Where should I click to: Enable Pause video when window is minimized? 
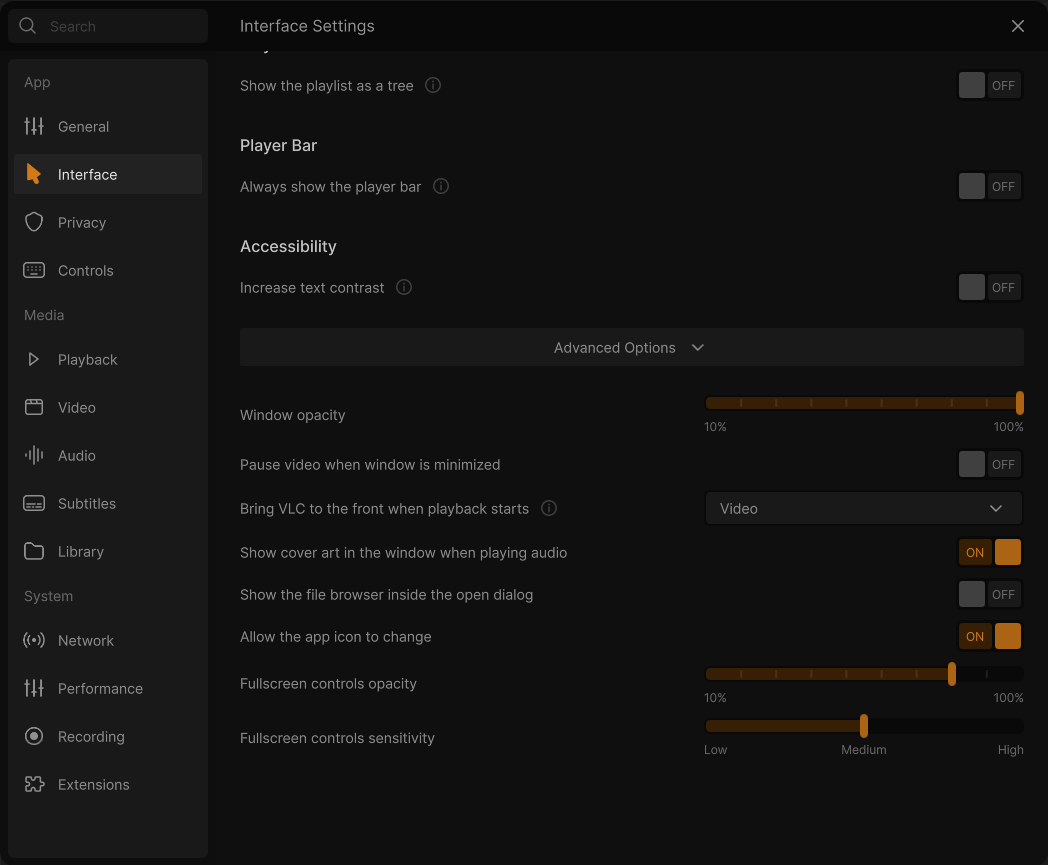[990, 465]
